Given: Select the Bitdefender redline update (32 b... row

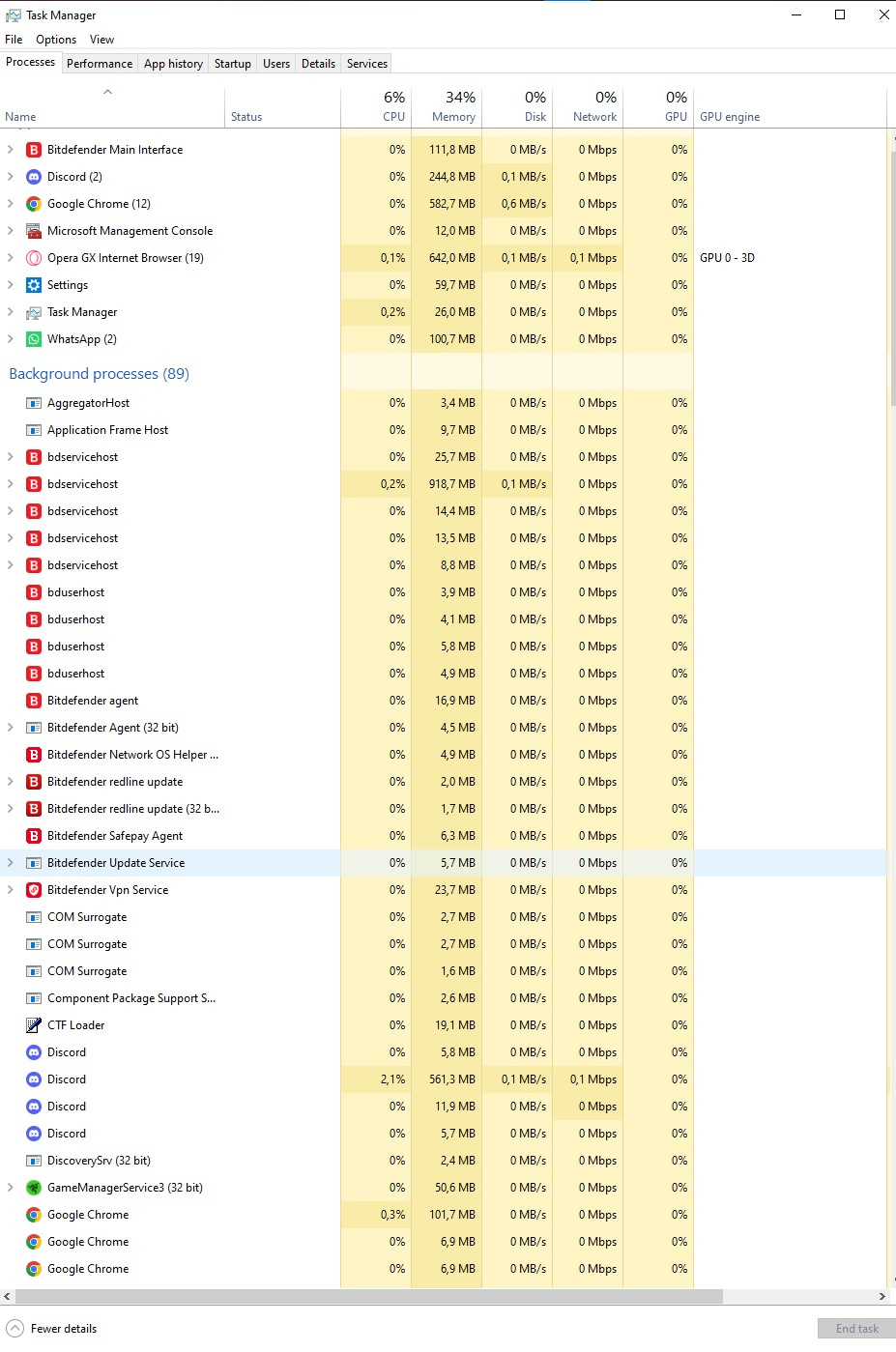Looking at the screenshot, I should 443,809.
